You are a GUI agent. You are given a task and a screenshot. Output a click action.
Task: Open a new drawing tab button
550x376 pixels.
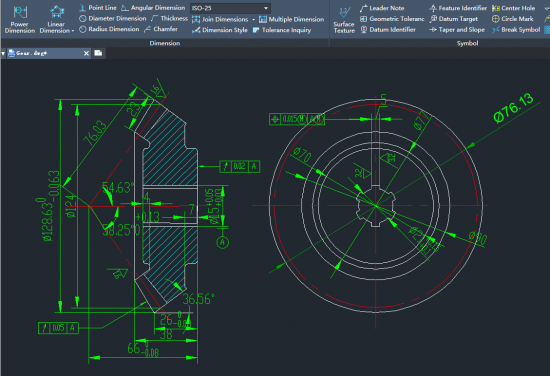[99, 53]
